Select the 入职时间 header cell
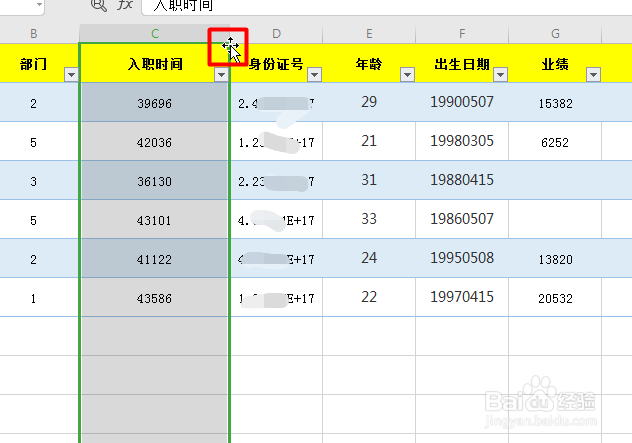The height and width of the screenshot is (443, 632). point(155,63)
